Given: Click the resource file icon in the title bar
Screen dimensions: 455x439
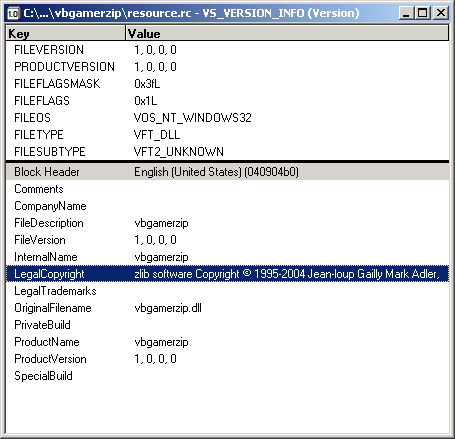Looking at the screenshot, I should click(13, 13).
